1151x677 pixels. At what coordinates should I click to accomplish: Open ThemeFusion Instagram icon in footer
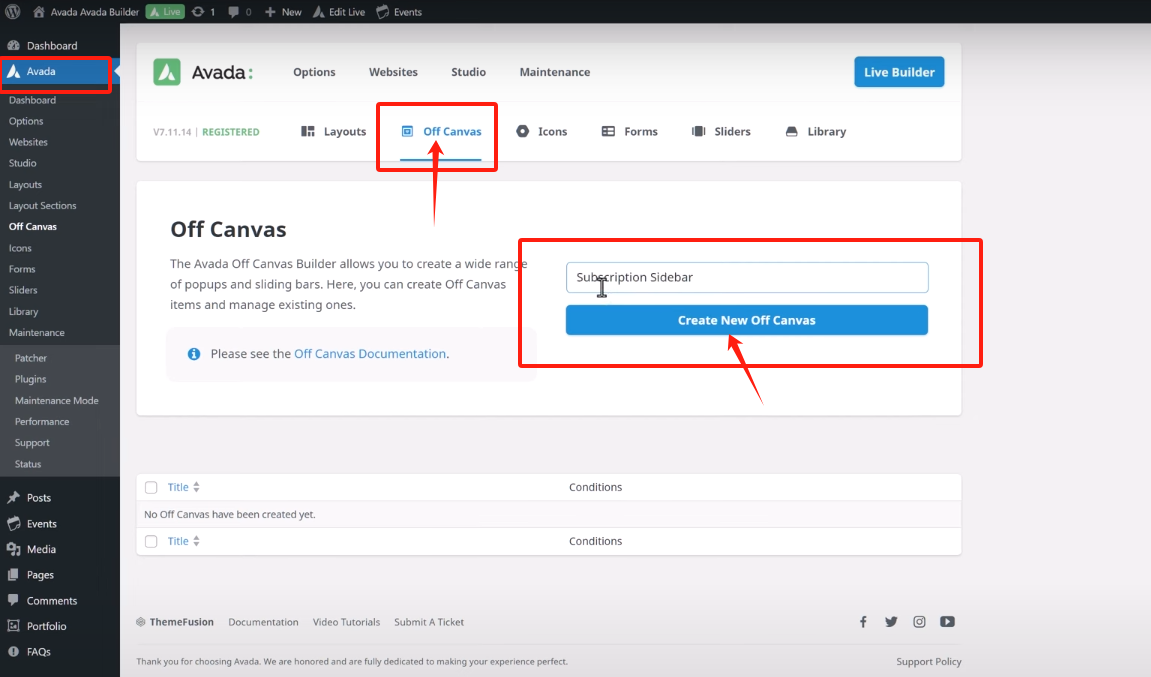pos(919,622)
